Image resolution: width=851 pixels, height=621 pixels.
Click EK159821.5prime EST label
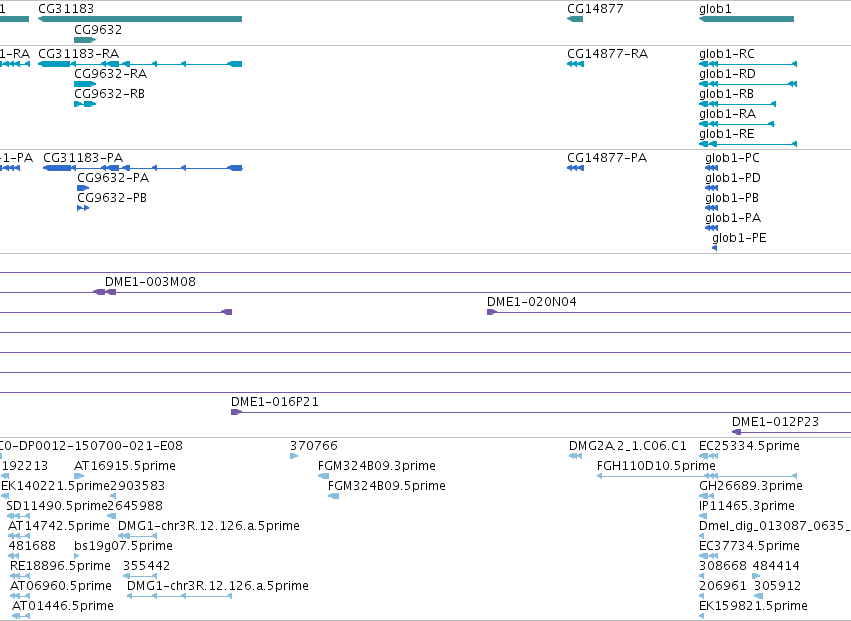pos(753,606)
